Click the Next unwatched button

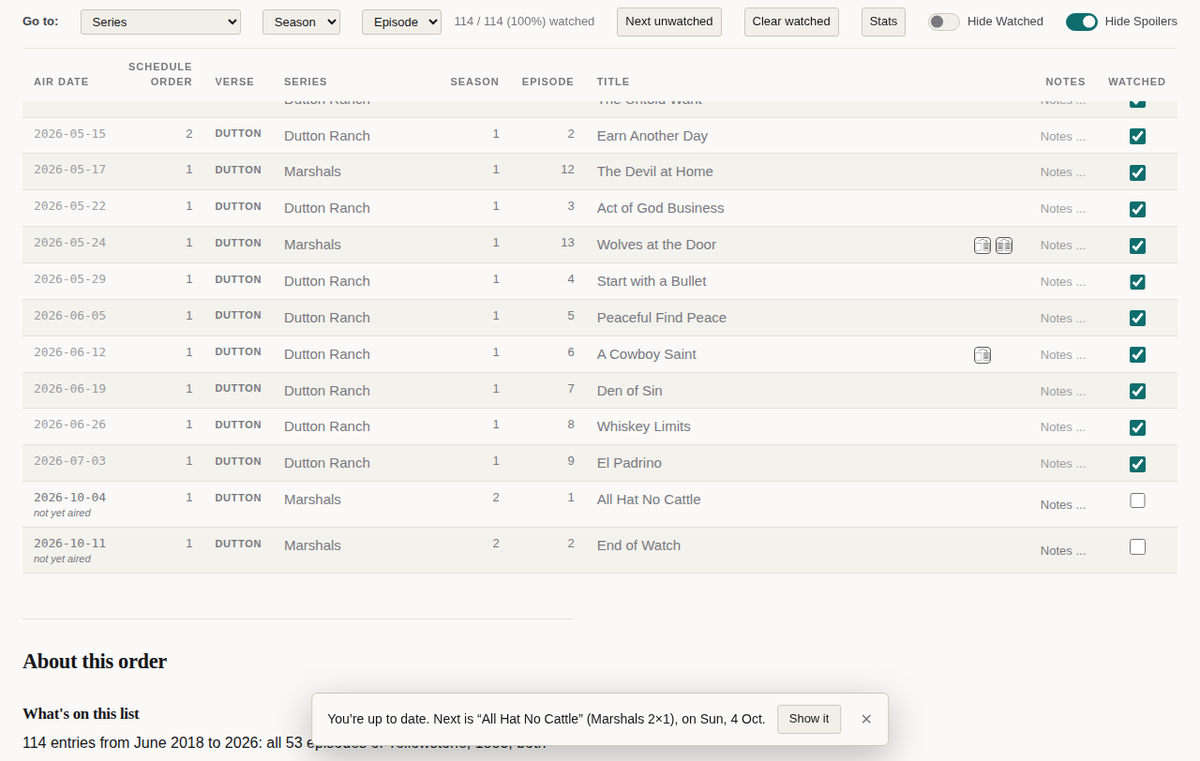669,22
